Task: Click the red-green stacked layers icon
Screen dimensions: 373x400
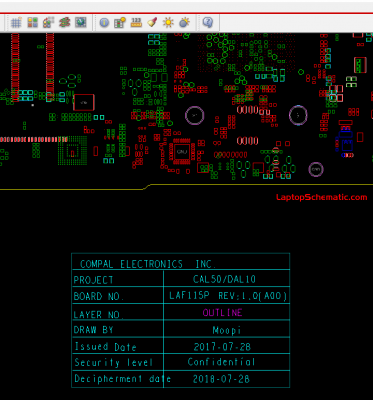Action: tap(64, 23)
